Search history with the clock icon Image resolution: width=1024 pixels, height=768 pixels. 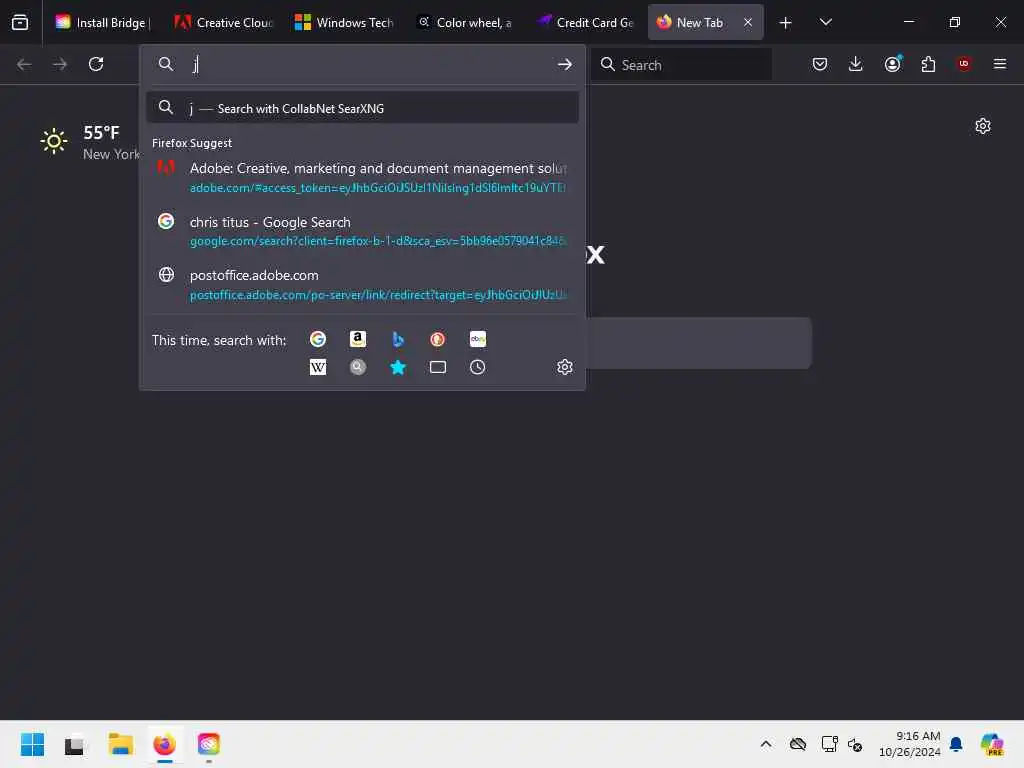click(478, 367)
